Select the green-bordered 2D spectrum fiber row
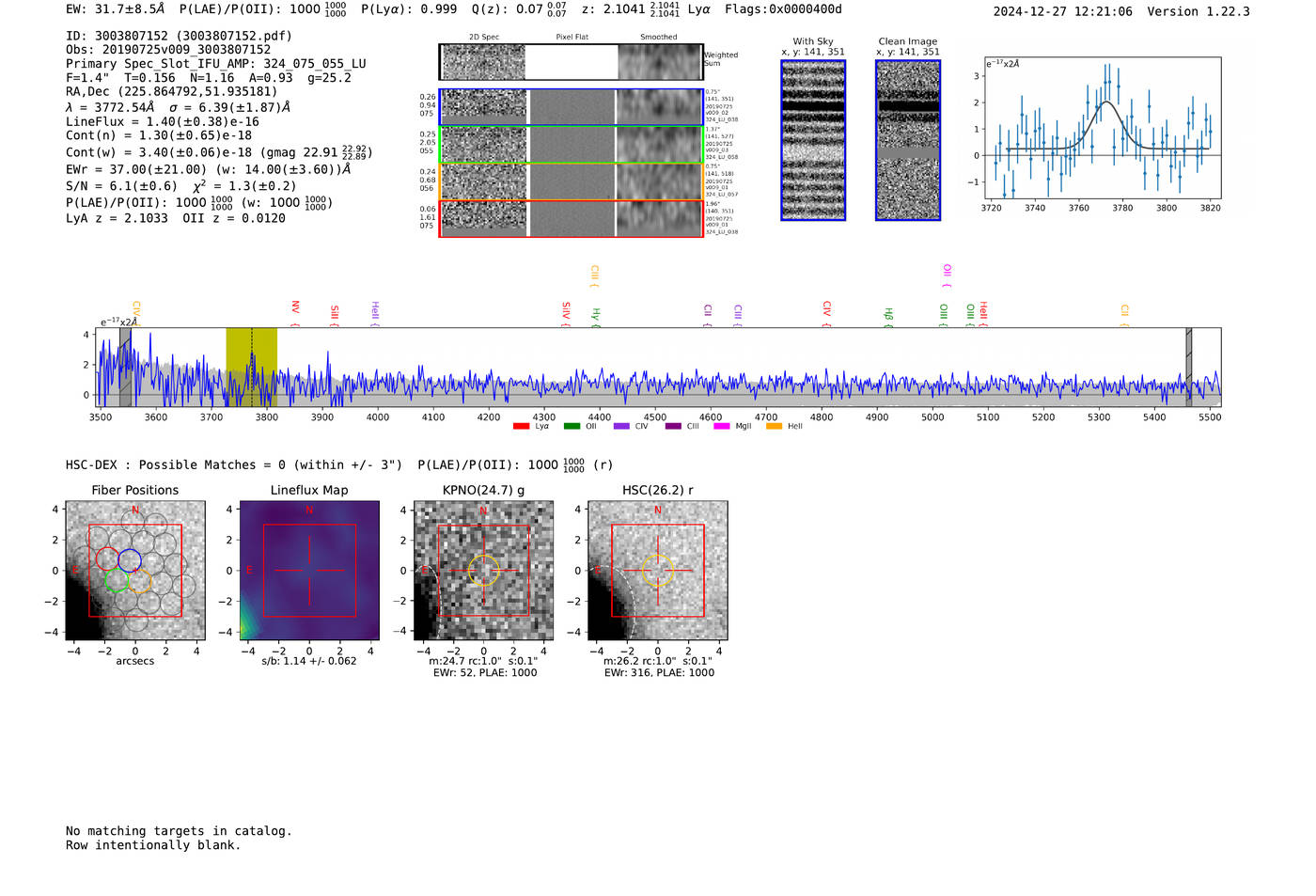The image size is (1316, 896). tap(571, 145)
